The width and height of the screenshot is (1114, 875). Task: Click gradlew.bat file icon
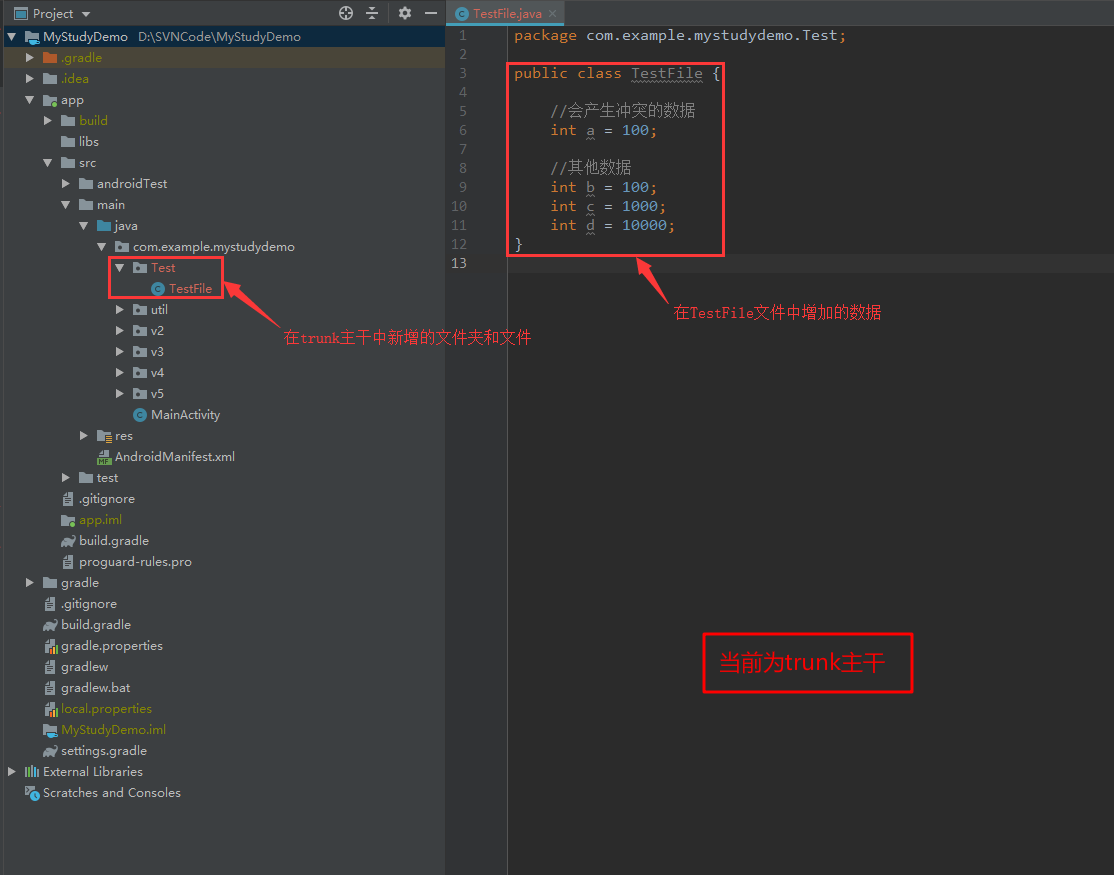click(50, 688)
